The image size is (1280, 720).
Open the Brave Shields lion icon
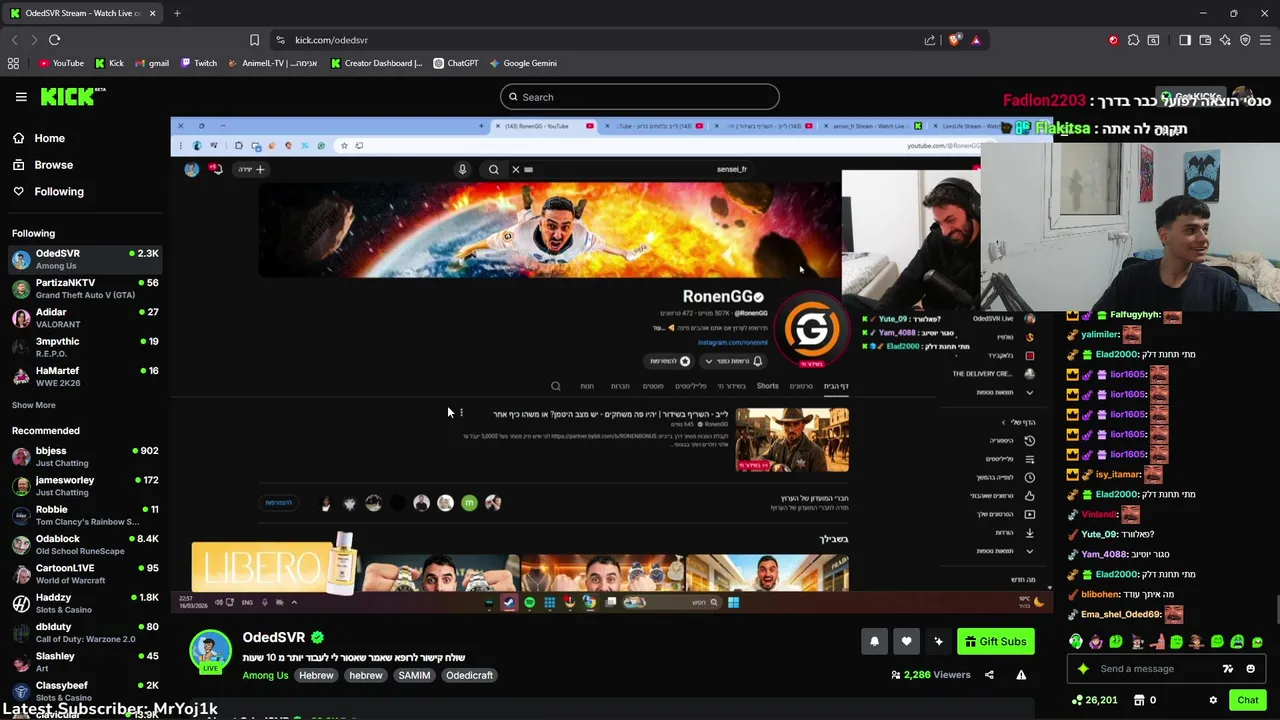pyautogui.click(x=954, y=40)
